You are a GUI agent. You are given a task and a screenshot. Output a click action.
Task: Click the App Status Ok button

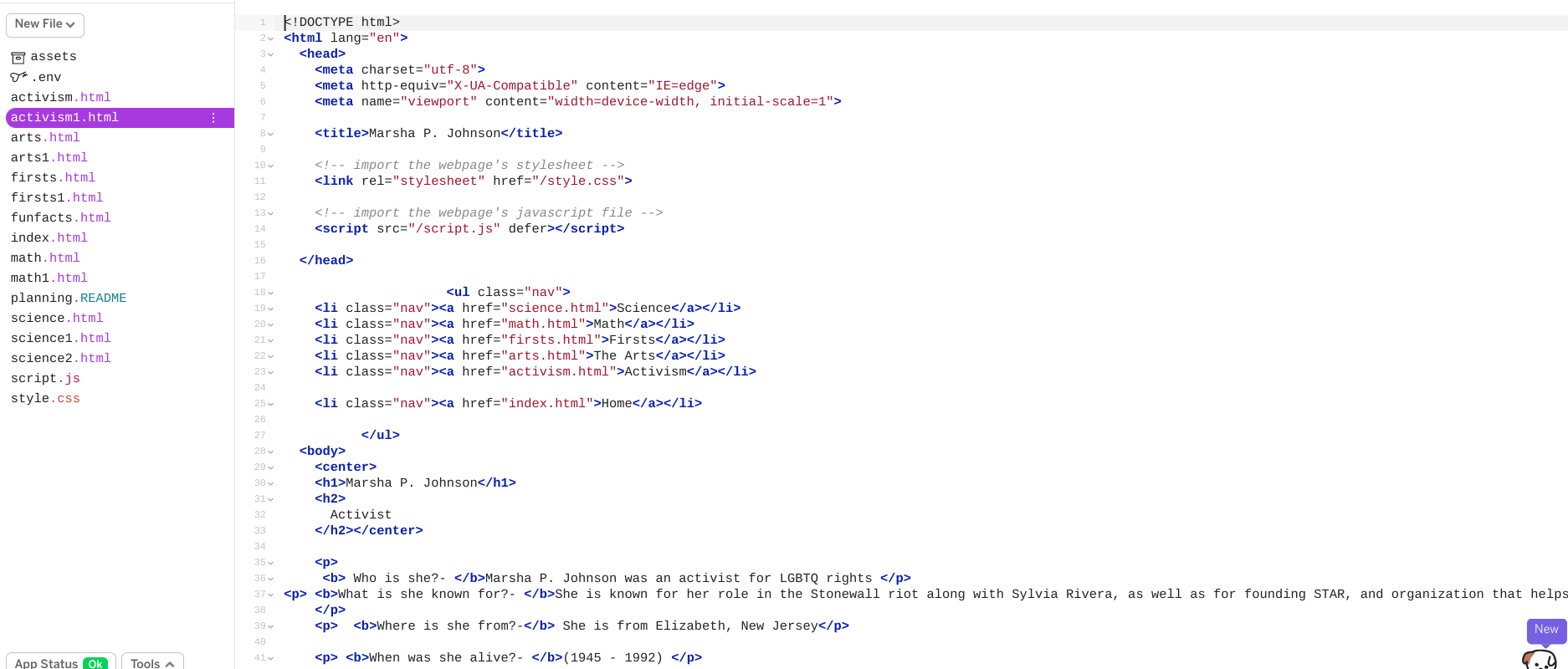tap(61, 662)
